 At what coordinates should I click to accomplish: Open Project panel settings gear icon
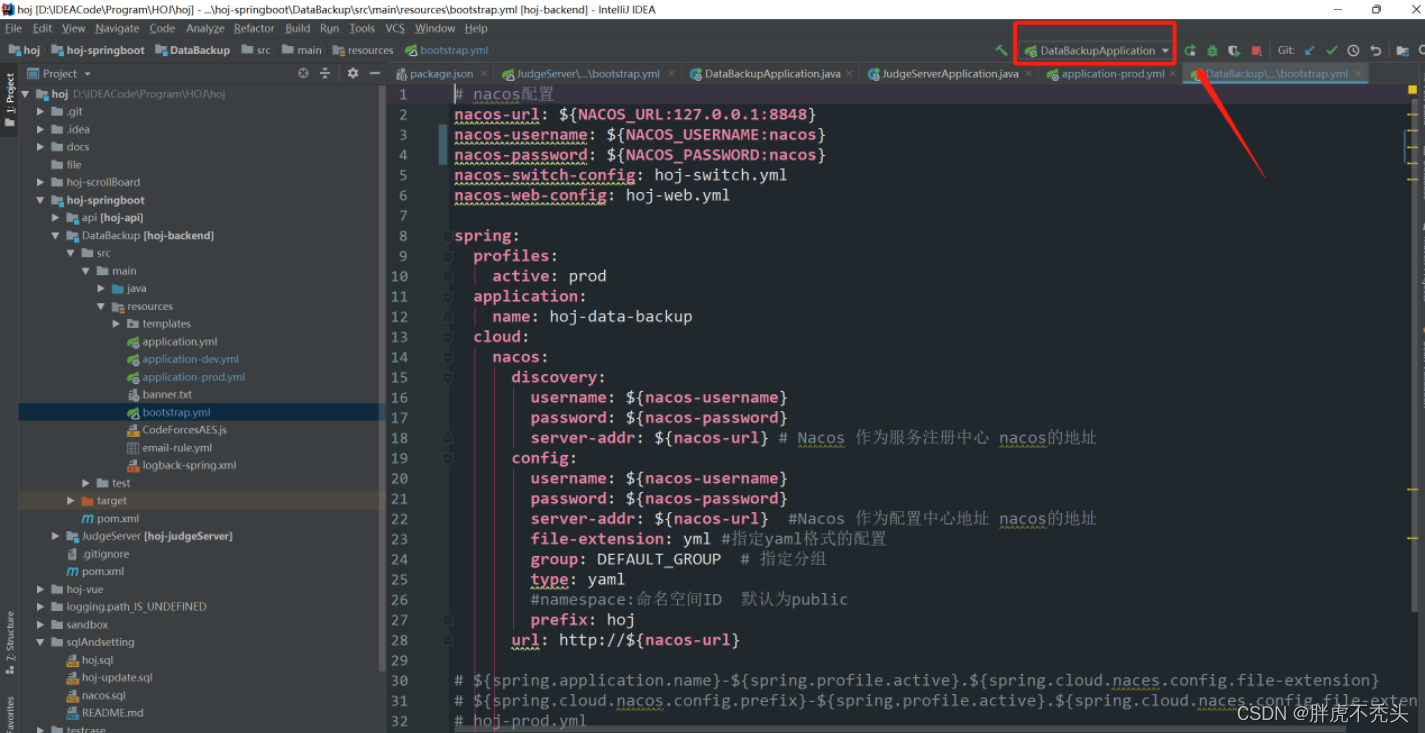tap(352, 73)
